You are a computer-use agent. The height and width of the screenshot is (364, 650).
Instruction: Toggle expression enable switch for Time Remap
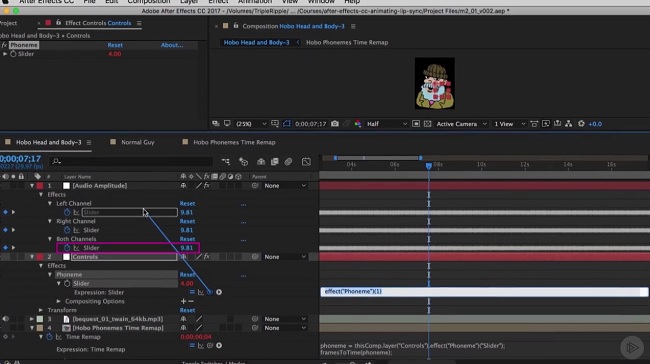pyautogui.click(x=192, y=345)
